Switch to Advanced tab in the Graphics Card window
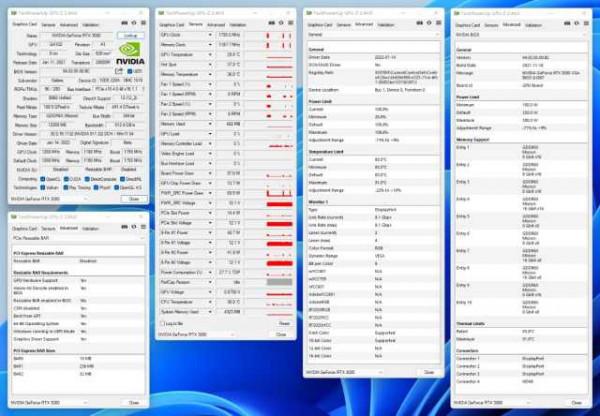This screenshot has height=416, width=600. point(69,25)
